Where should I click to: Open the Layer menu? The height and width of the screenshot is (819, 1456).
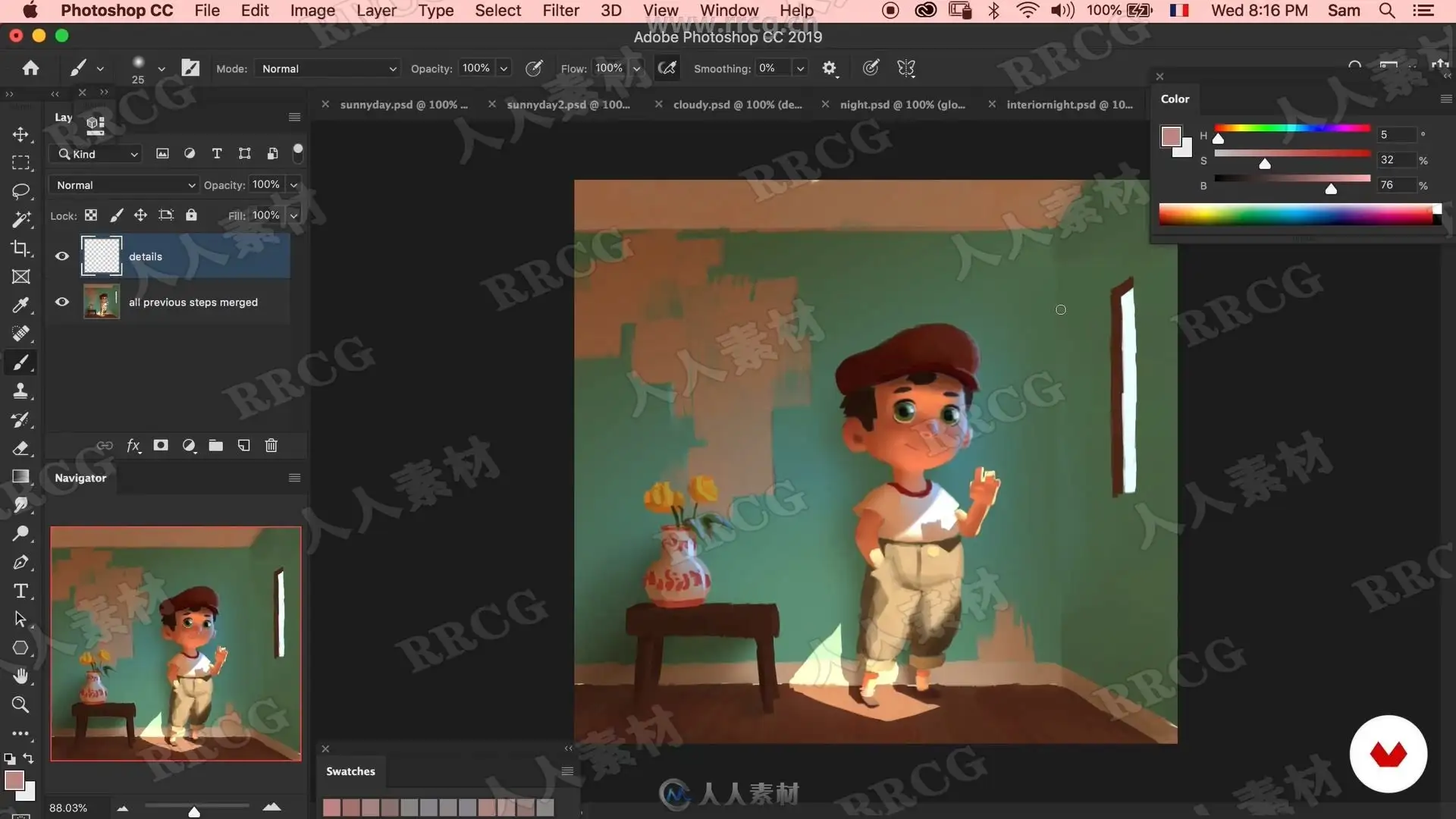(376, 11)
